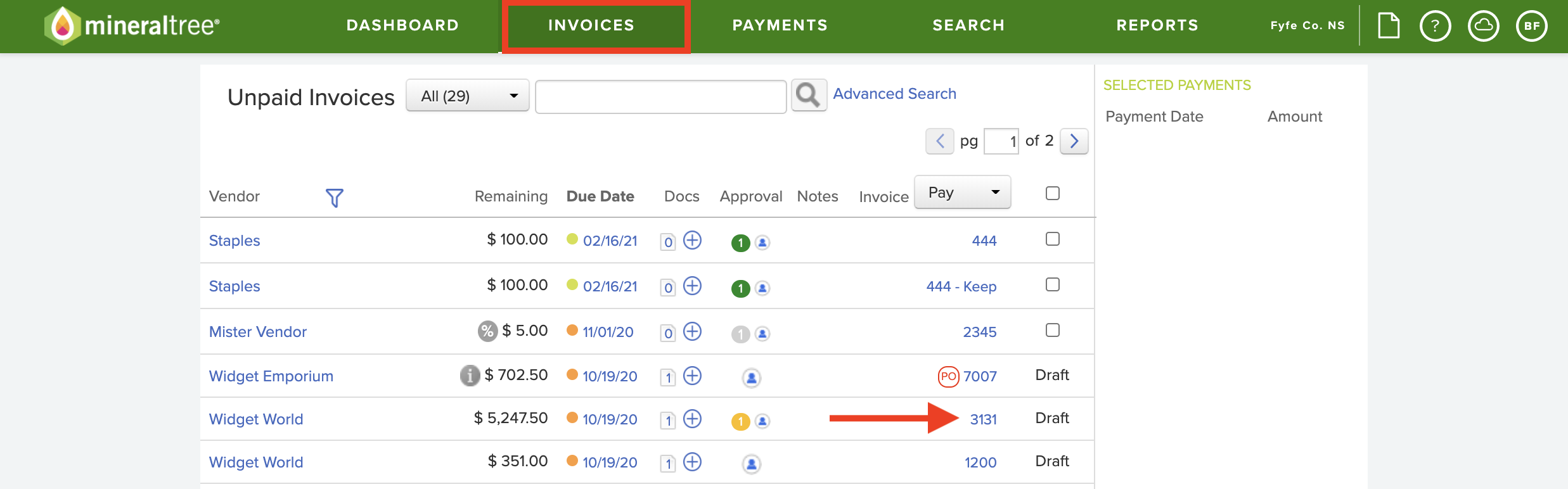This screenshot has height=489, width=1568.
Task: Click info icon on Widget Emporium row
Action: click(x=470, y=376)
